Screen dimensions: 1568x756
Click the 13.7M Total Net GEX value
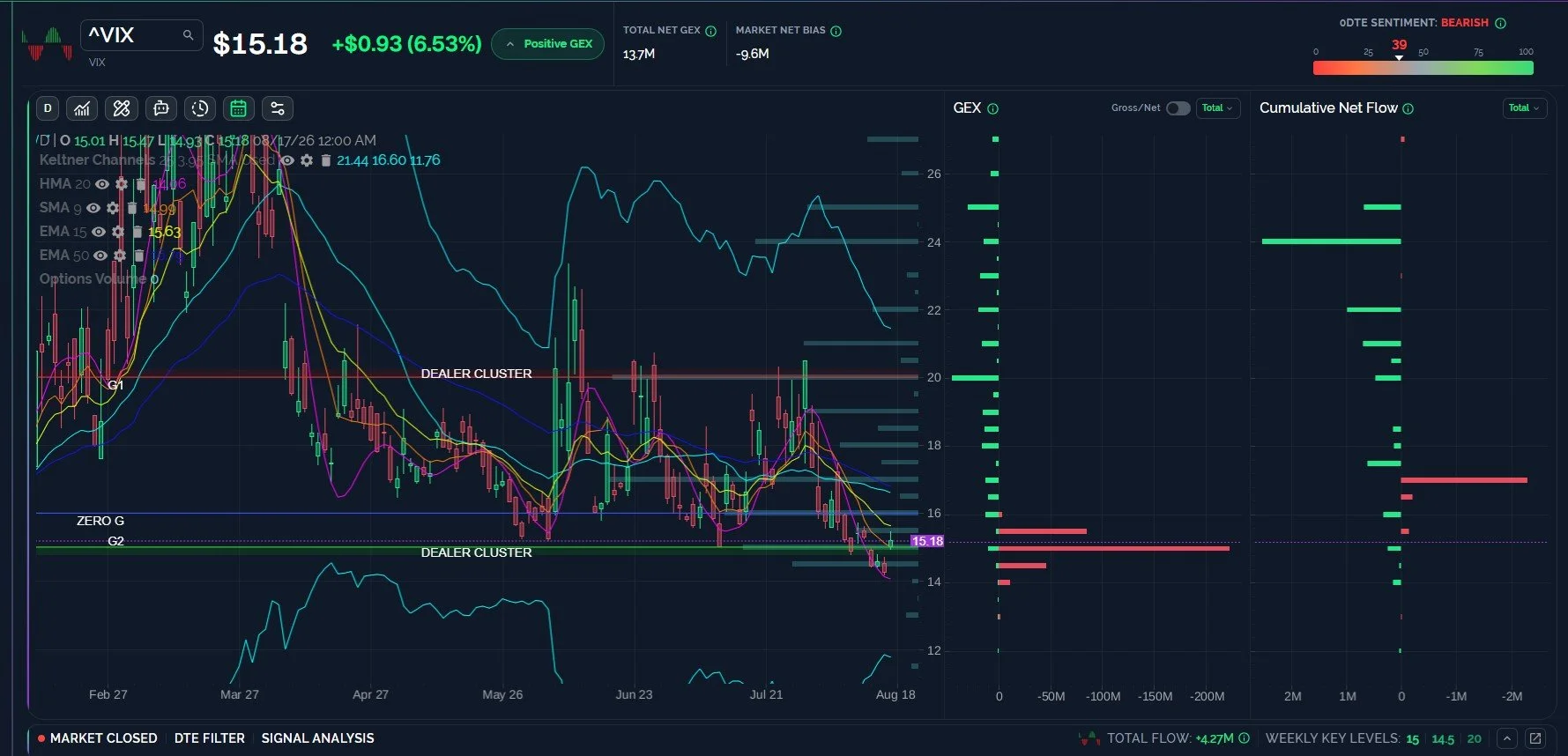[x=639, y=55]
